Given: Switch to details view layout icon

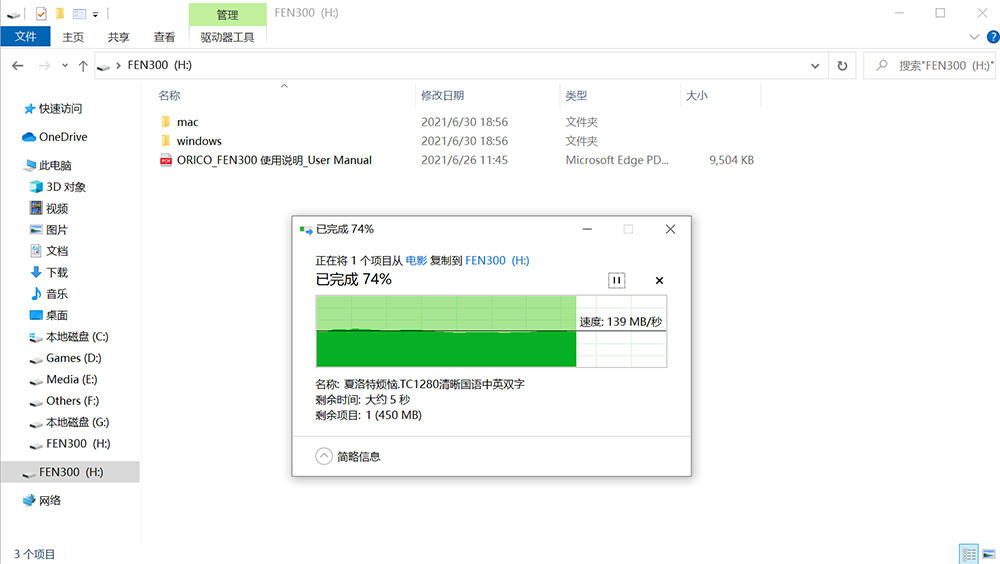Looking at the screenshot, I should pos(969,554).
